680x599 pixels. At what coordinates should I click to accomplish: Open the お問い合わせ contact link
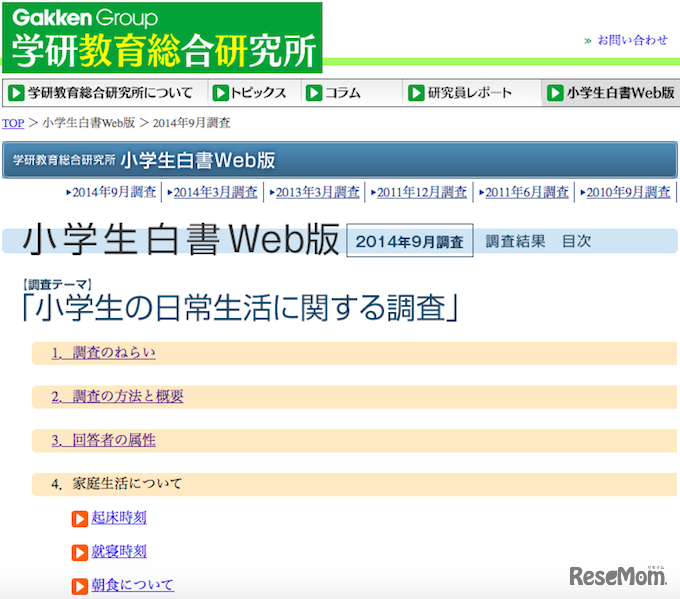632,40
